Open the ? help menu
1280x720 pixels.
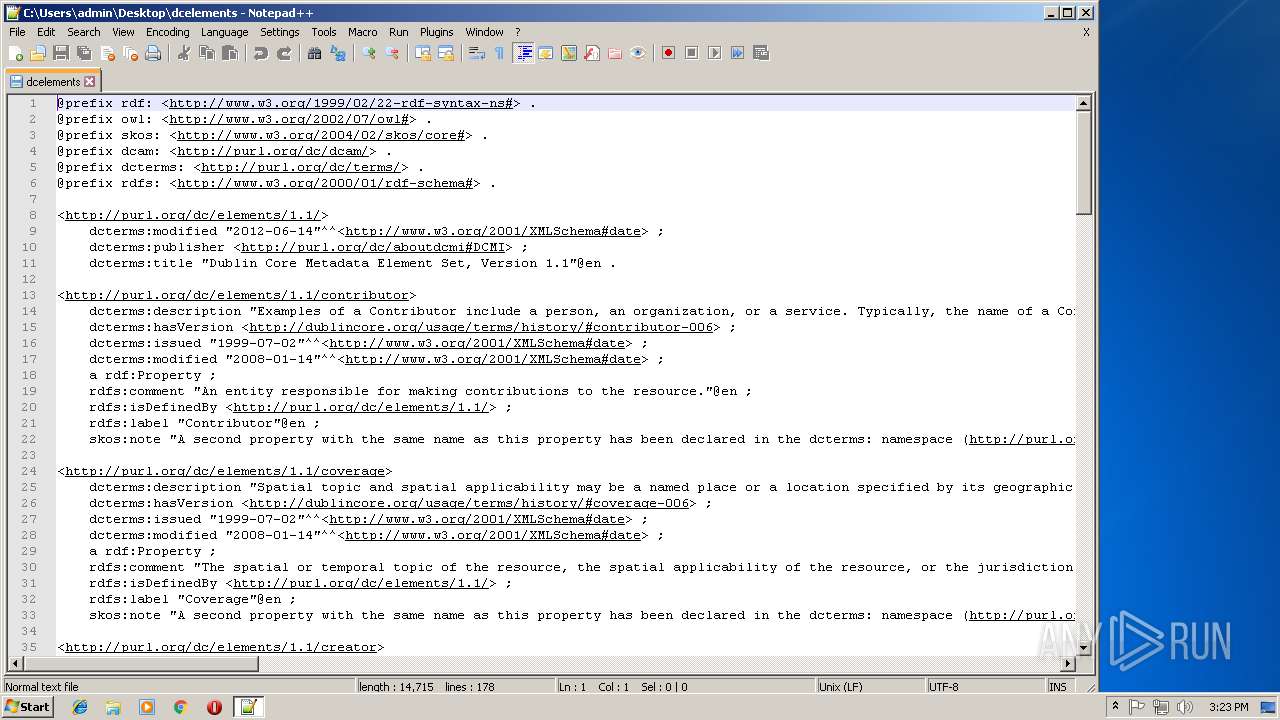pyautogui.click(x=517, y=32)
